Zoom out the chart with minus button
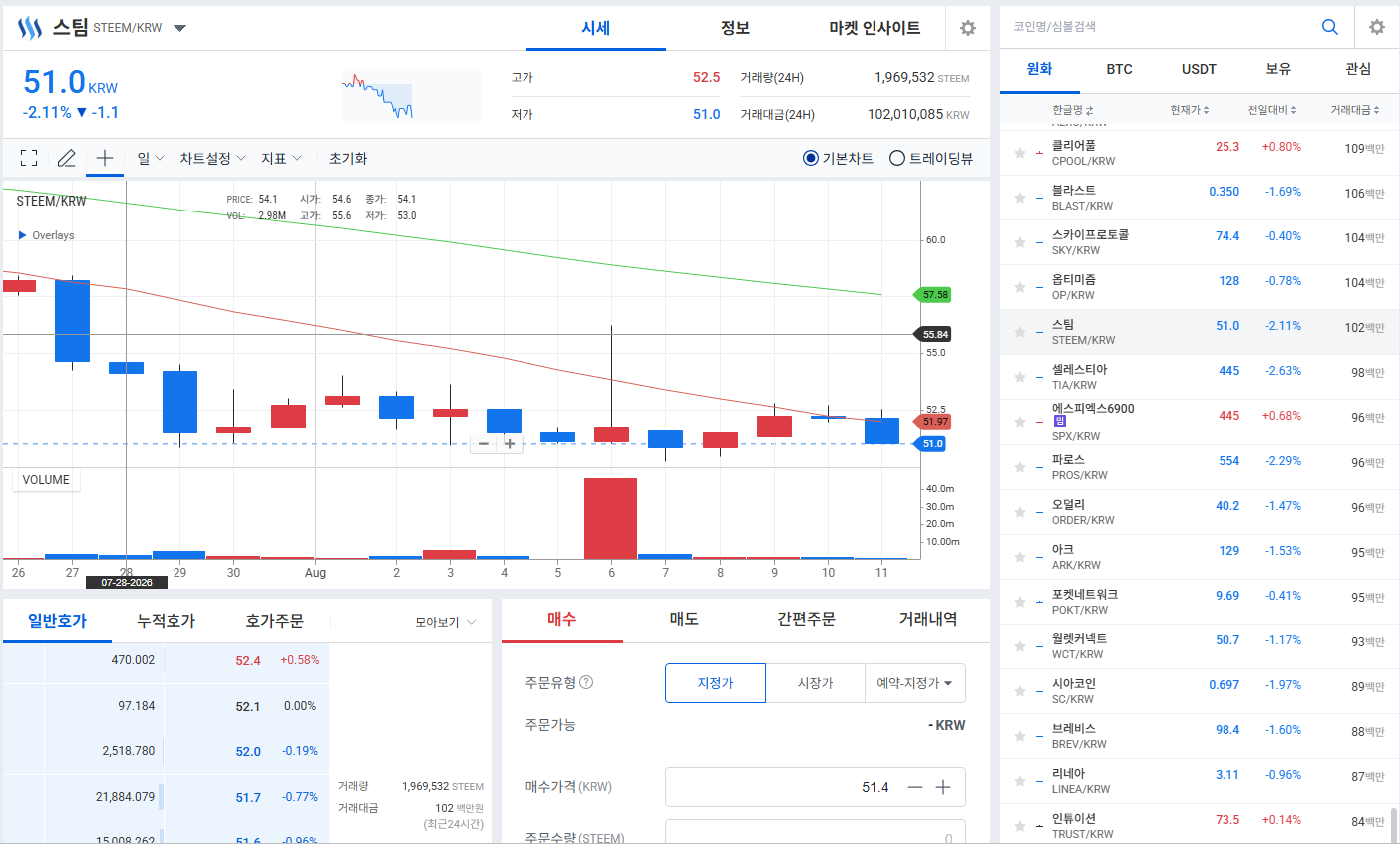The image size is (1400, 844). pos(484,444)
